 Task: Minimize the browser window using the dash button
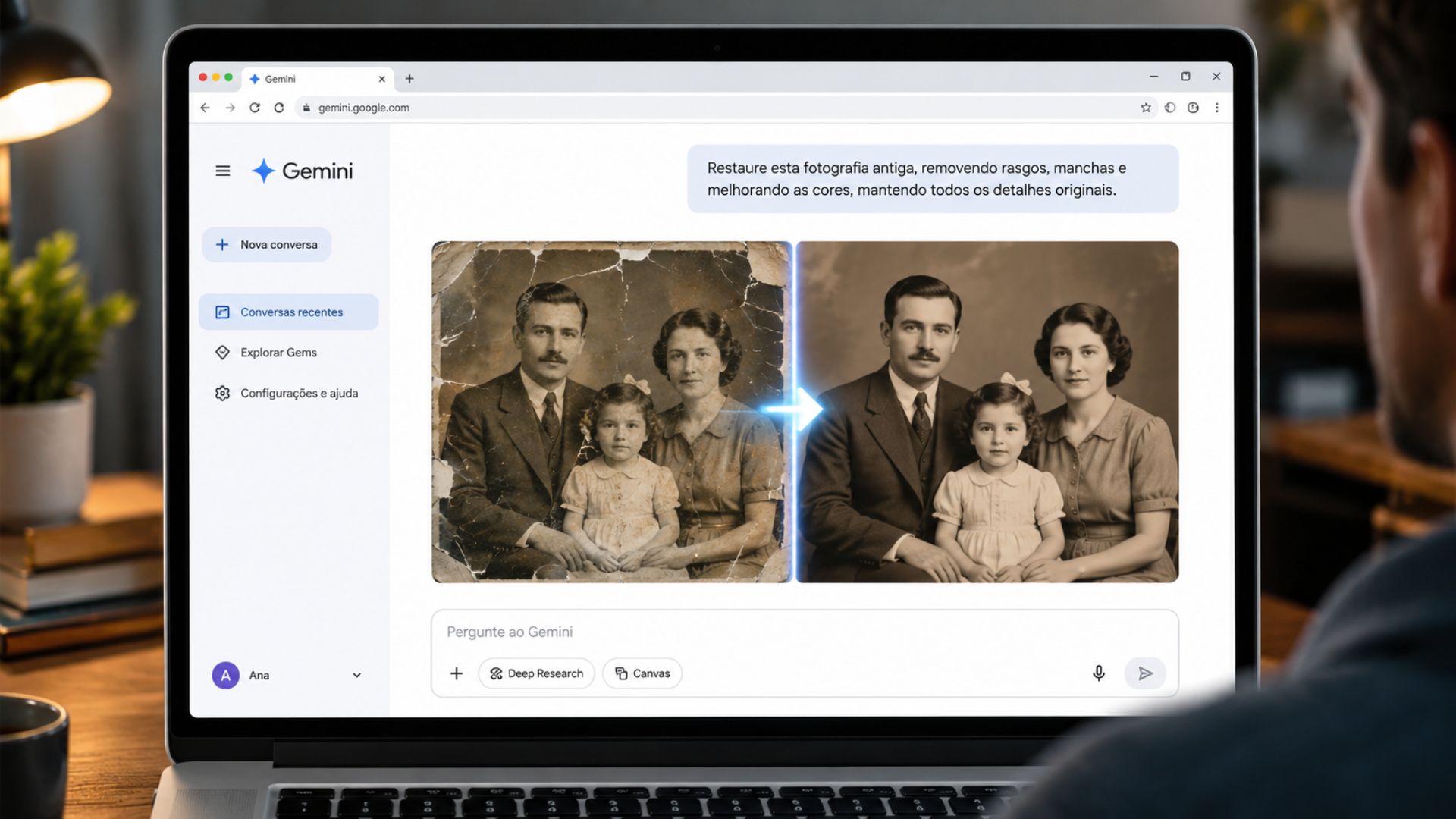tap(1153, 77)
